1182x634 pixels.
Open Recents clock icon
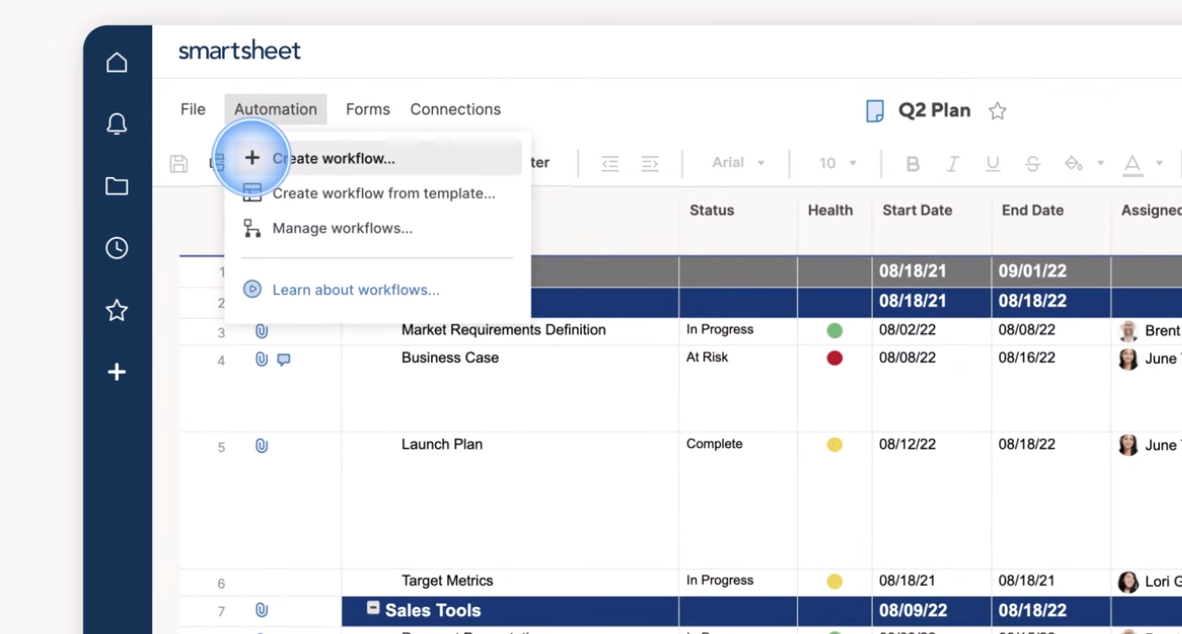click(x=116, y=248)
